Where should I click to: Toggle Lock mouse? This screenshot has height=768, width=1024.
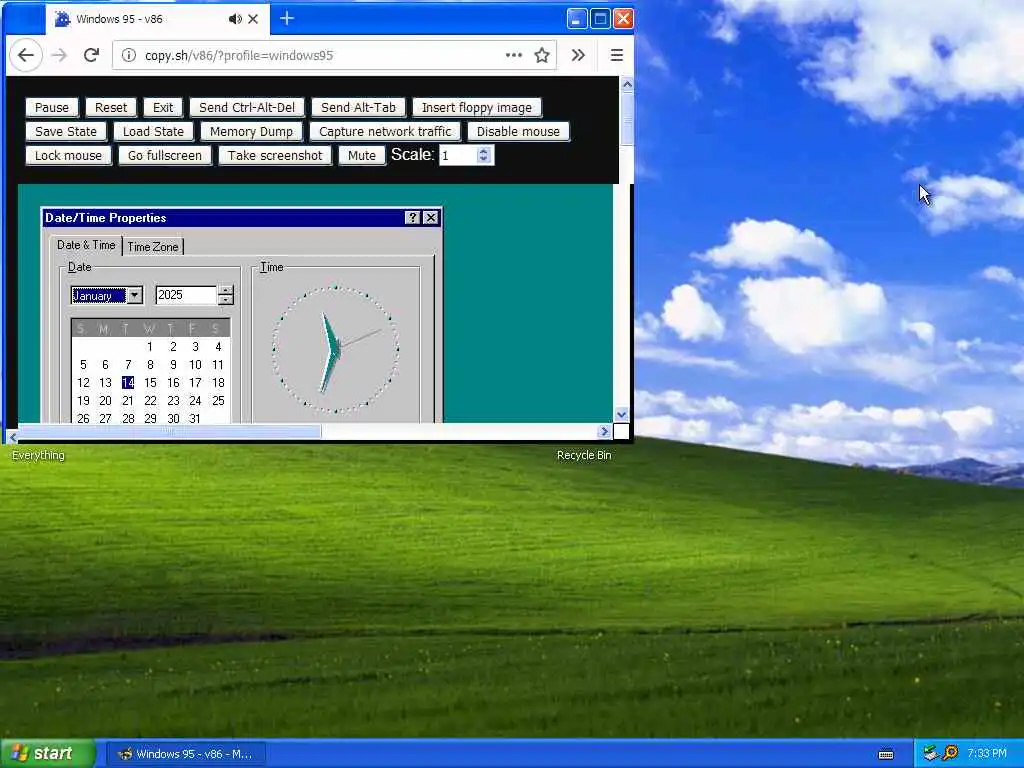click(69, 155)
